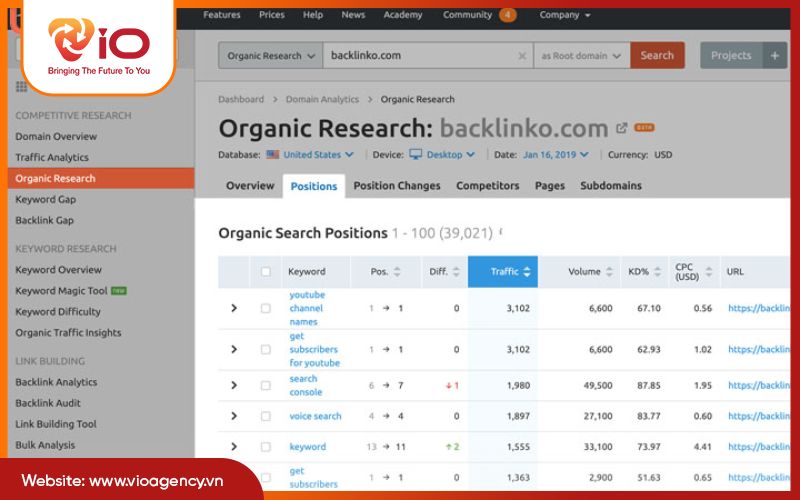Expand the voice search row
The image size is (800, 500).
[234, 416]
